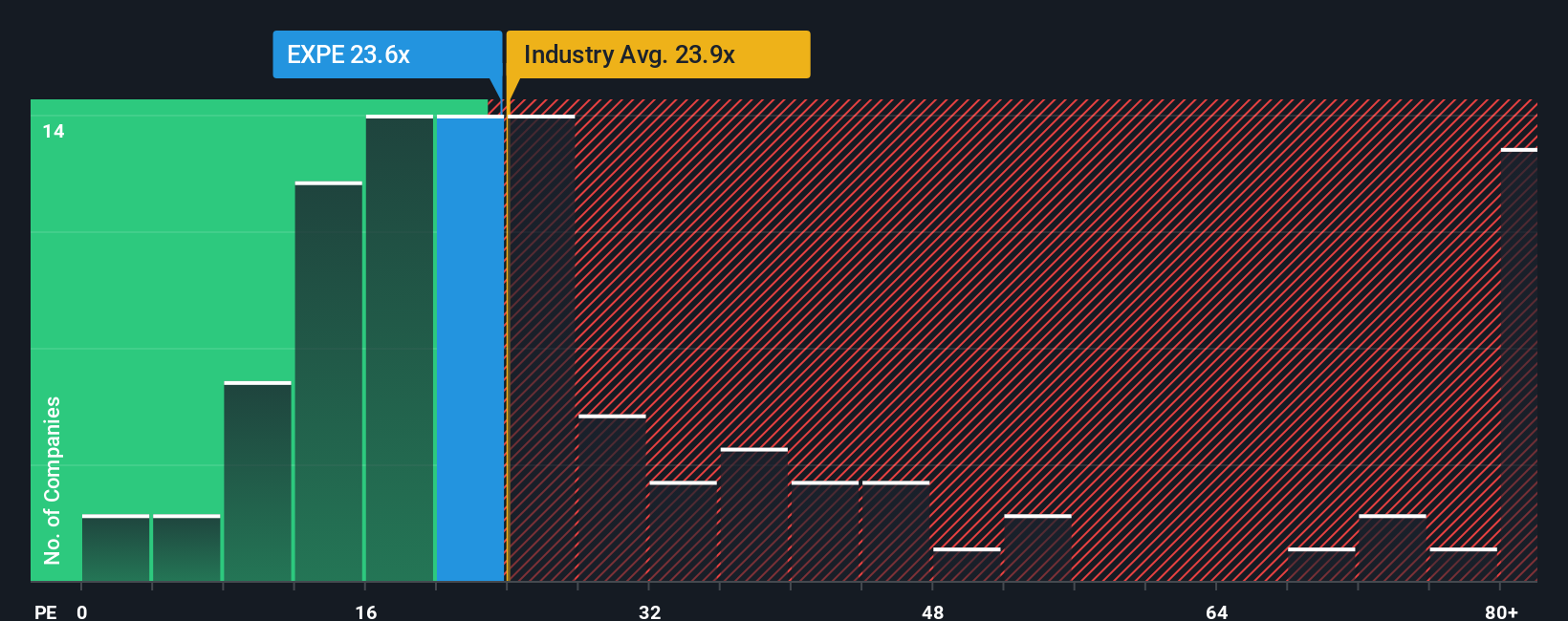Screen dimensions: 1568x621
Task: Click the x-axis tick label 32
Action: click(x=649, y=611)
